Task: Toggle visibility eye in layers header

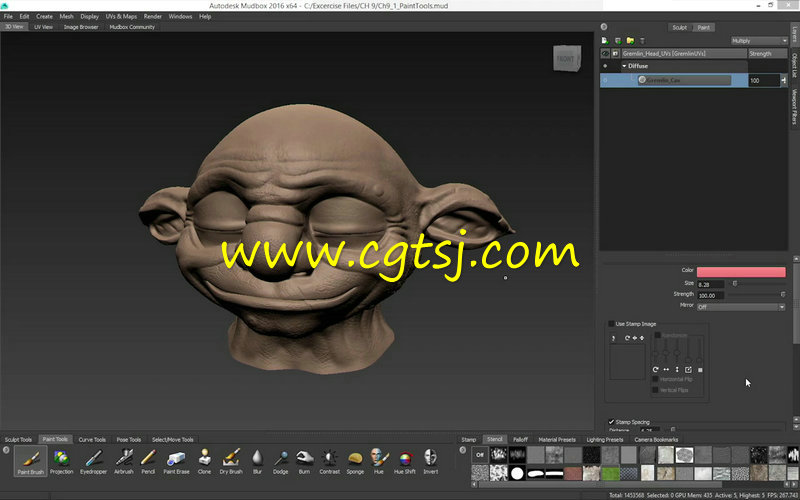Action: click(605, 53)
